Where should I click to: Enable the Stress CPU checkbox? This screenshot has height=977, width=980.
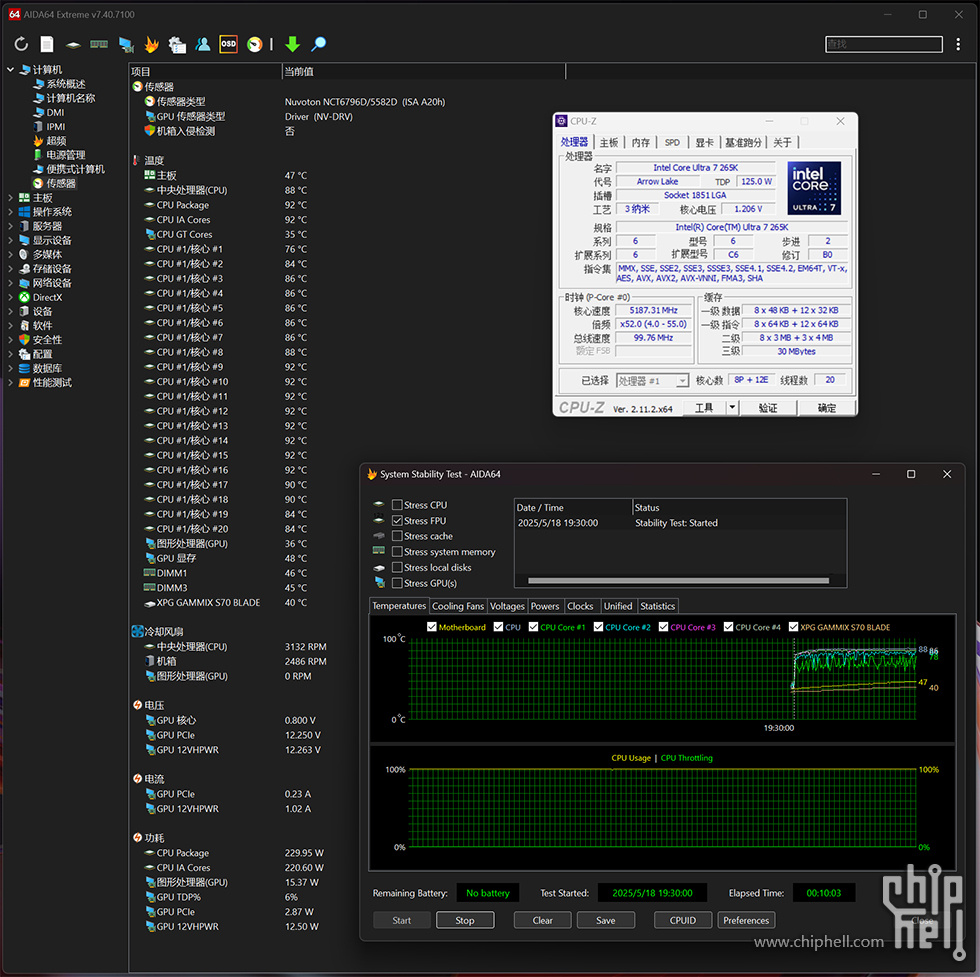(397, 505)
